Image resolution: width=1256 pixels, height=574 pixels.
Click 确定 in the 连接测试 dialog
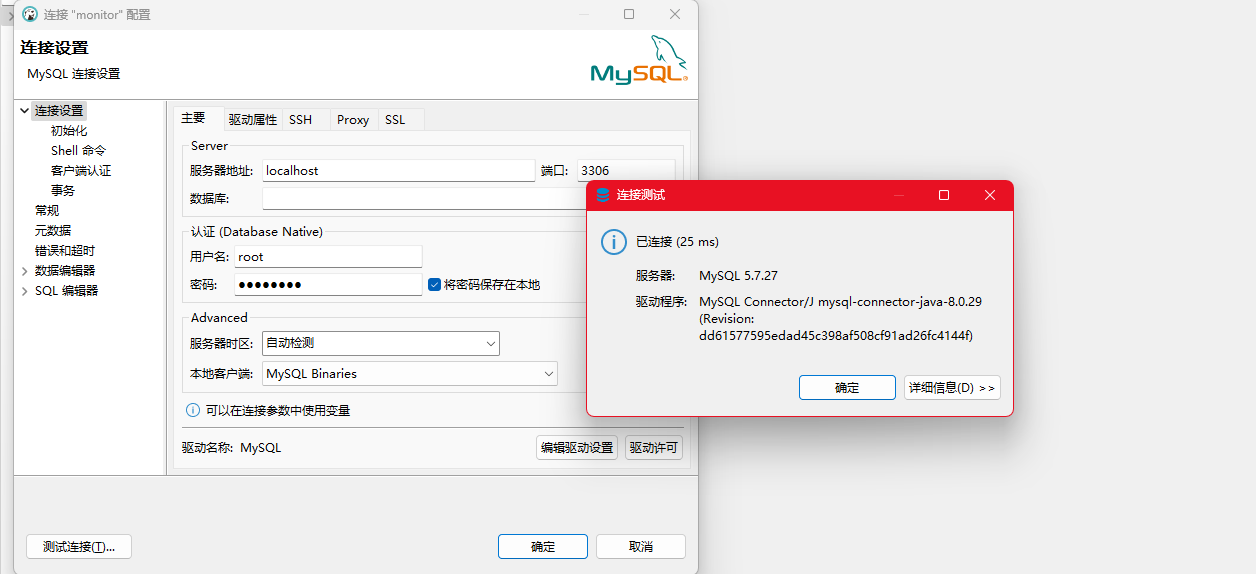click(x=847, y=388)
